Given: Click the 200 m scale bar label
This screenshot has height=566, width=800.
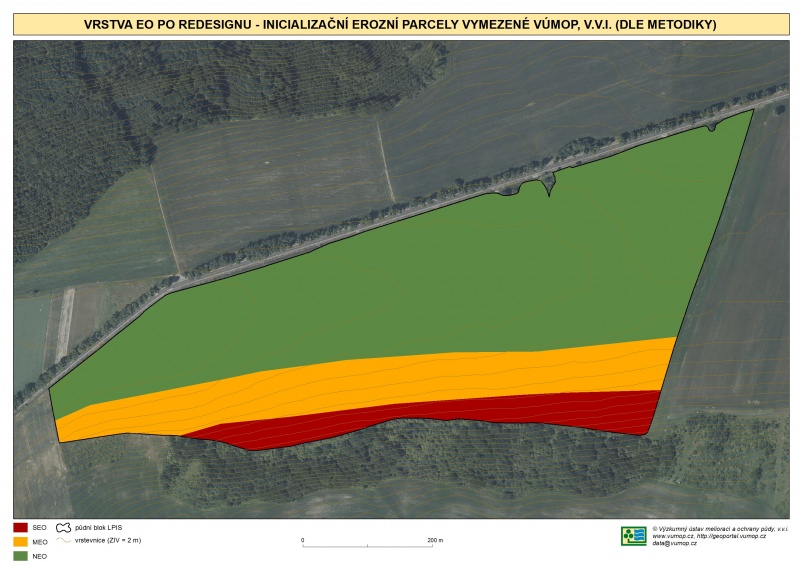Looking at the screenshot, I should [x=435, y=540].
